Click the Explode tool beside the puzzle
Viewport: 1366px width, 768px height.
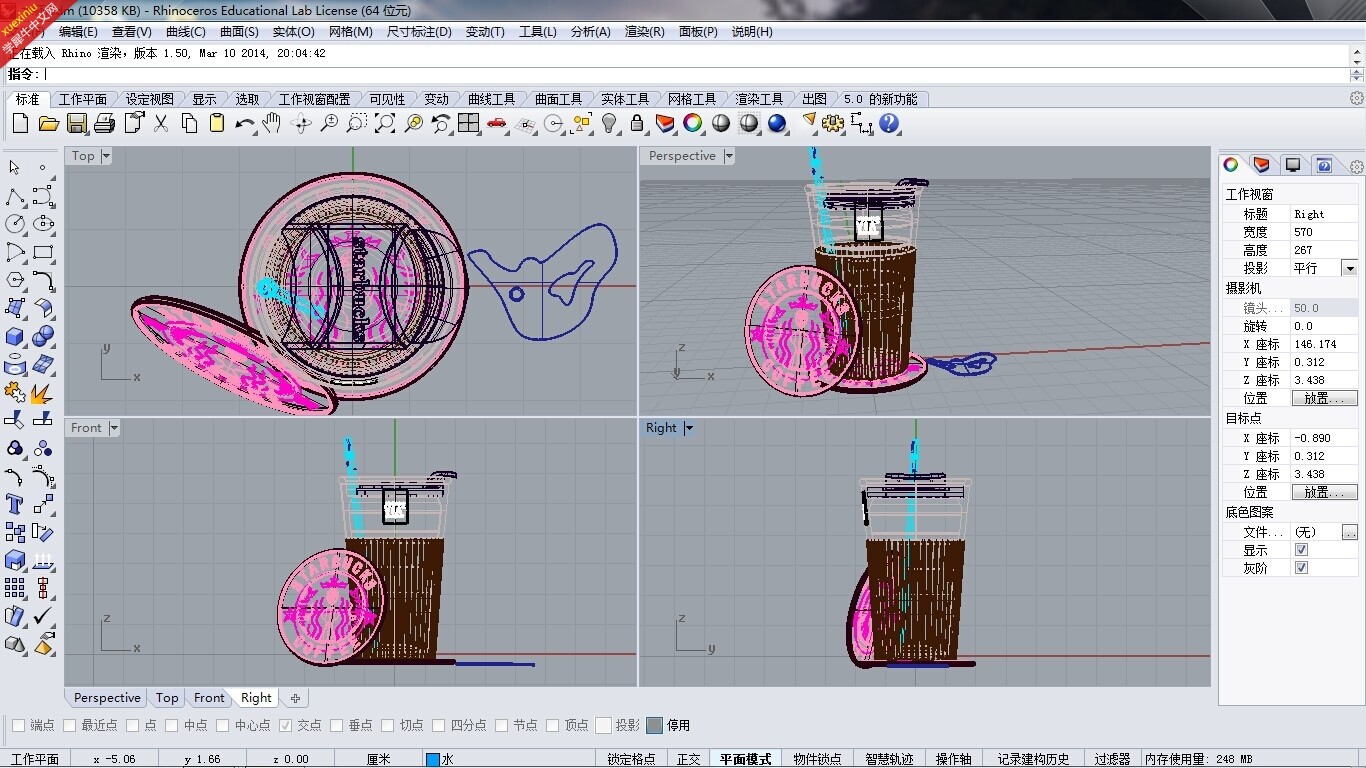43,392
